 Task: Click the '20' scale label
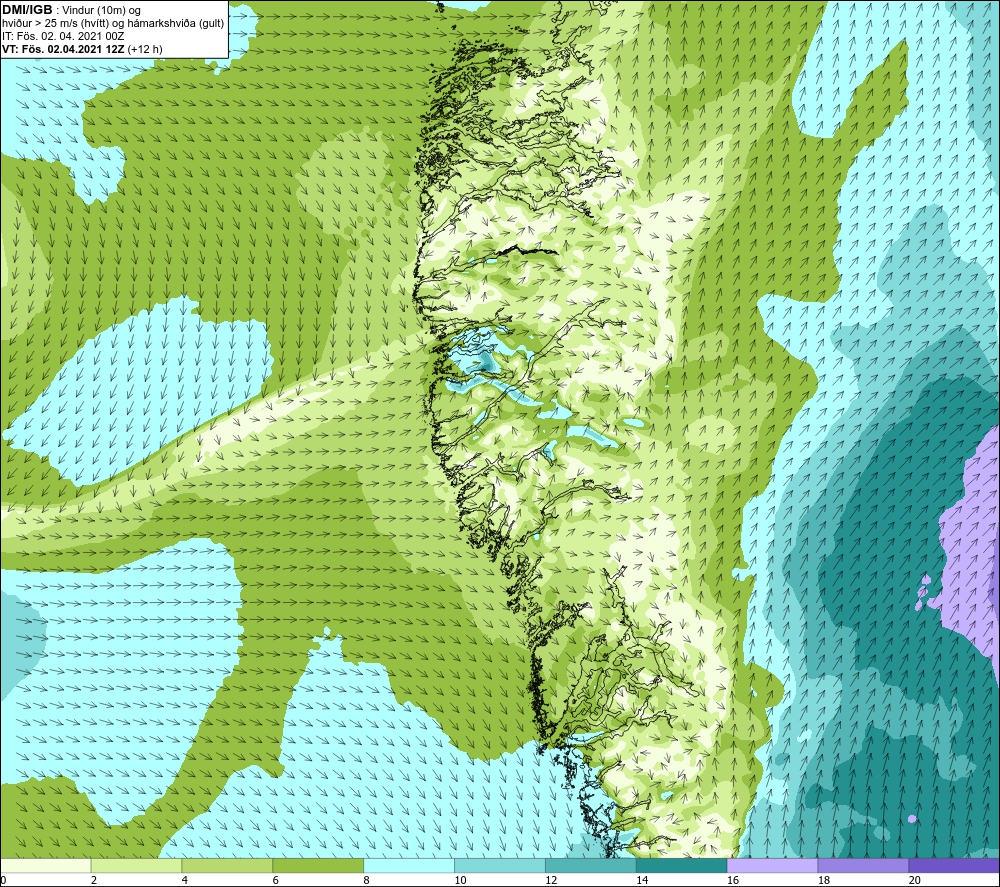[915, 880]
